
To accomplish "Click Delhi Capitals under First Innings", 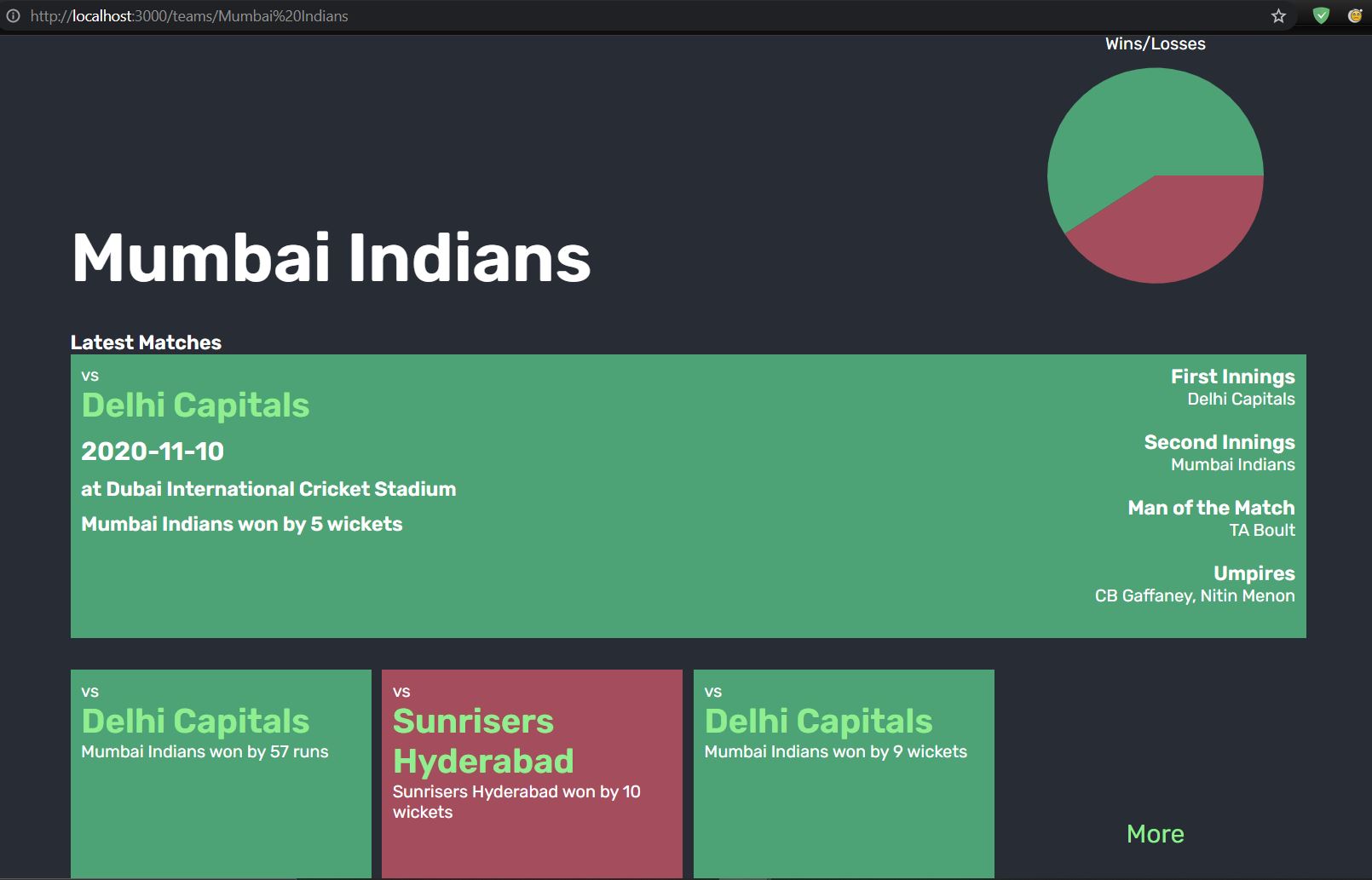I will 1241,399.
